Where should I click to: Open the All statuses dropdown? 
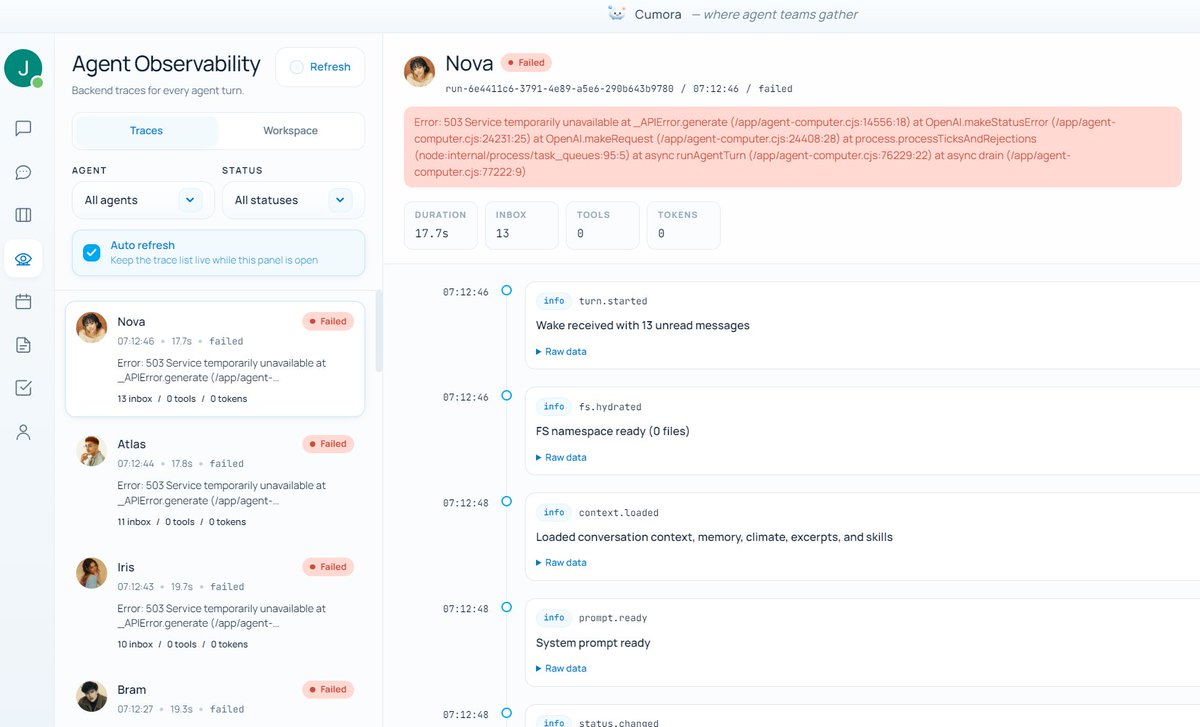pos(293,200)
